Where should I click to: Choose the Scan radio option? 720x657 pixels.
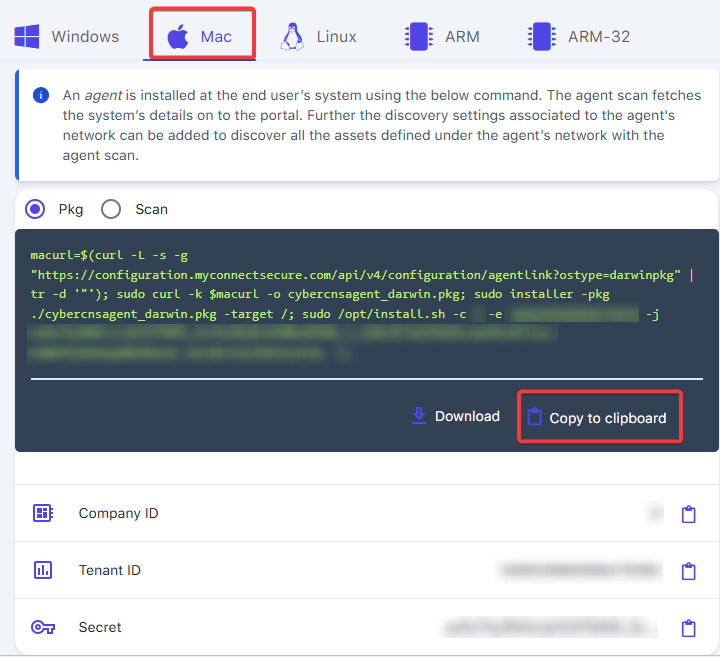coord(111,209)
